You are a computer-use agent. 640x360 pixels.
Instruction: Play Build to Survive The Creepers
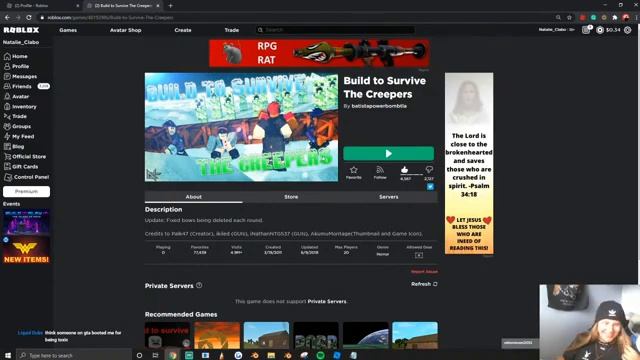389,153
